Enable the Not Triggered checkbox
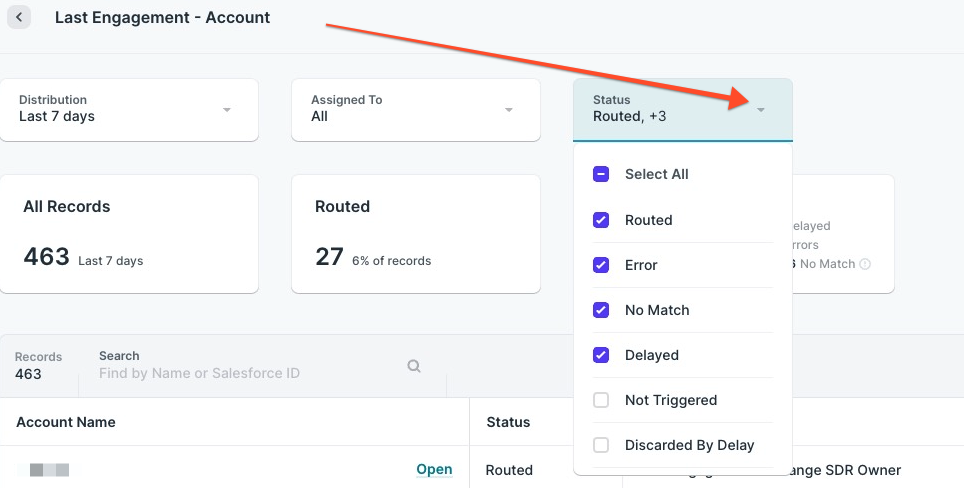The width and height of the screenshot is (964, 488). (x=601, y=400)
